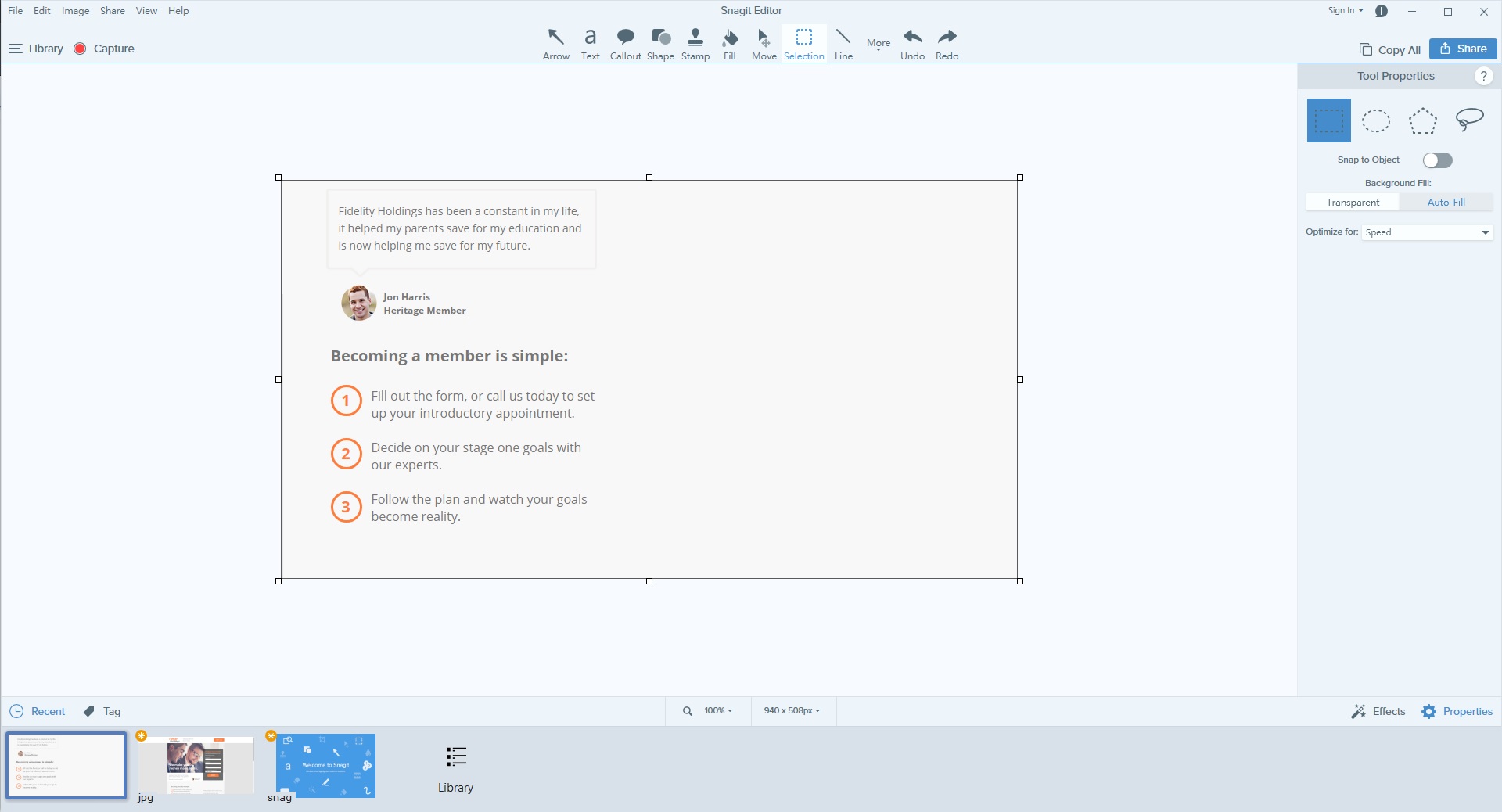Click the 'Jon Harris' name text
The height and width of the screenshot is (812, 1502).
click(407, 297)
